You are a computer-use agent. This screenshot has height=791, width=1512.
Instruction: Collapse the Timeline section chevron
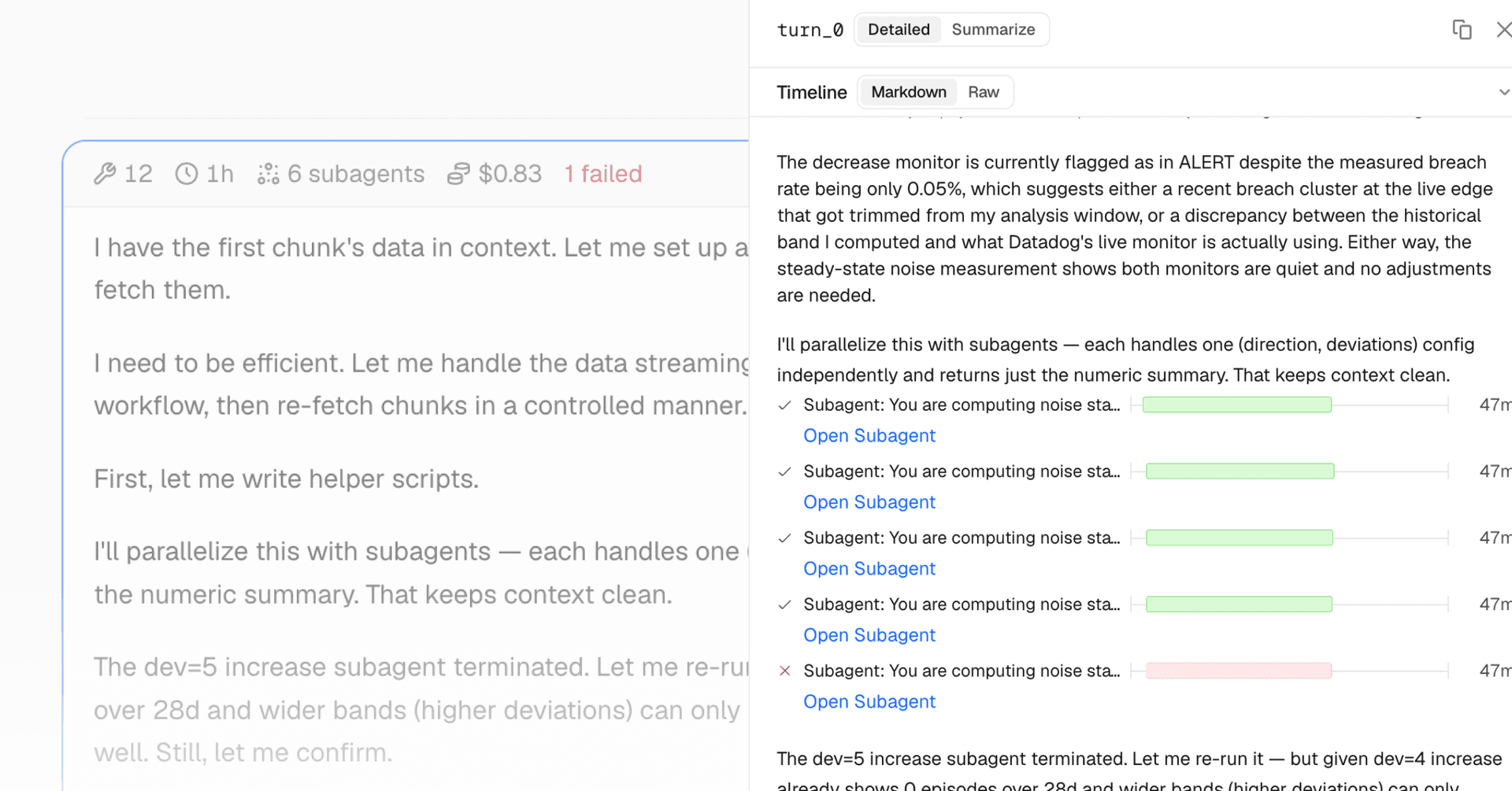pos(1503,92)
